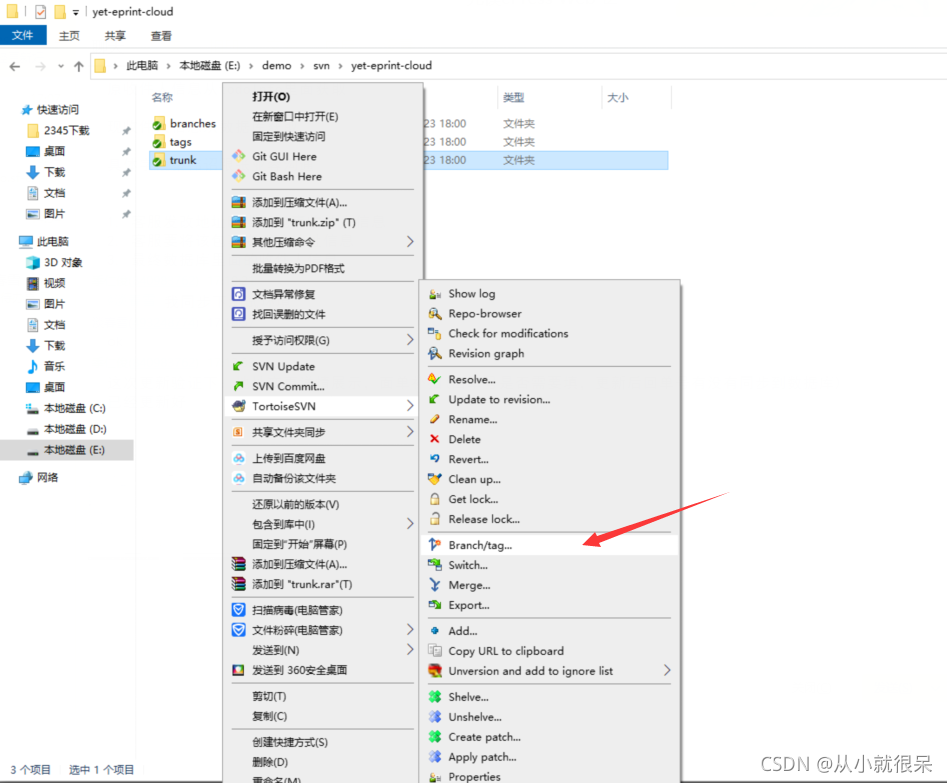Screen dimensions: 947x783
Task: Click the Branch/tag icon
Action: click(x=435, y=545)
